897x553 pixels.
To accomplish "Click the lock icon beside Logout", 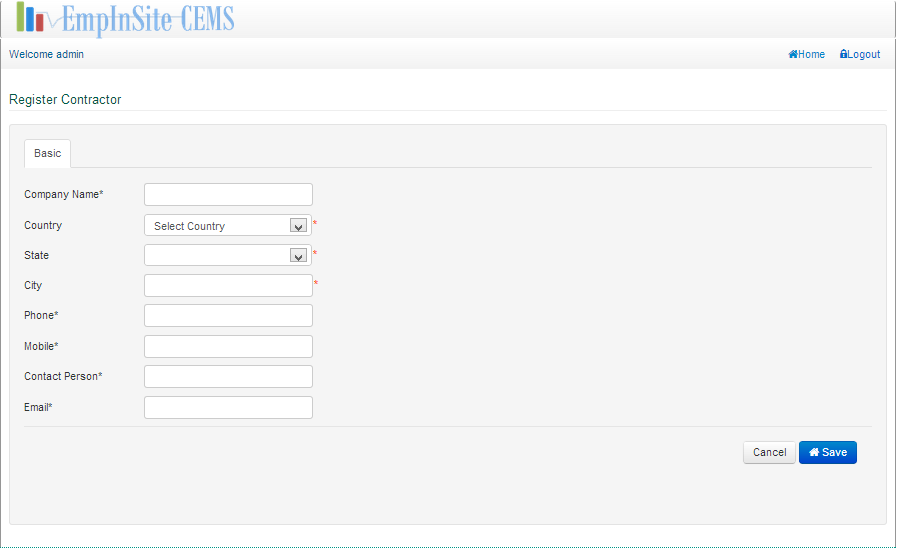I will coord(843,54).
